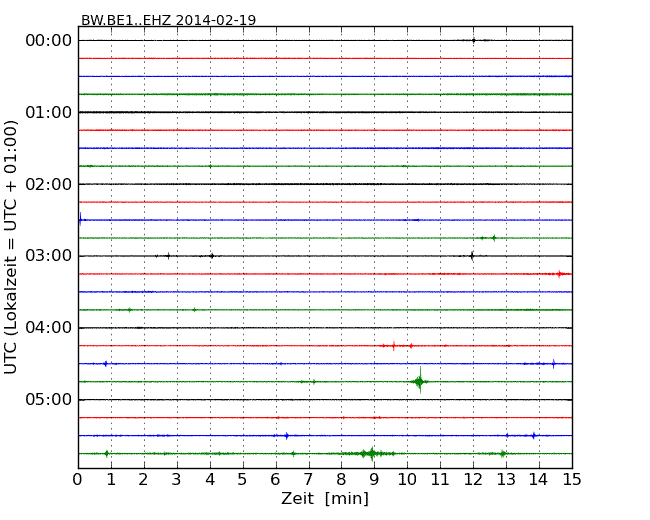
Task: Click the red spike past minute 14 on 03:15 trace
Action: pos(559,274)
